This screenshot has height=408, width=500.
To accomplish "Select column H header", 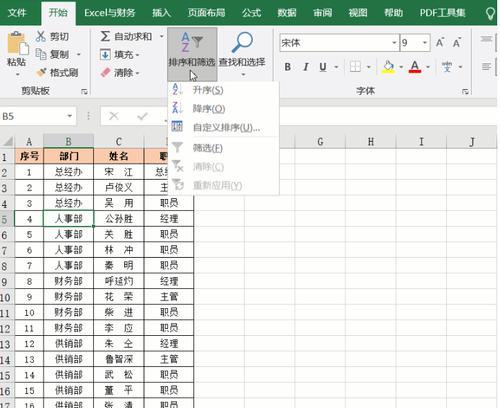I will tap(371, 142).
